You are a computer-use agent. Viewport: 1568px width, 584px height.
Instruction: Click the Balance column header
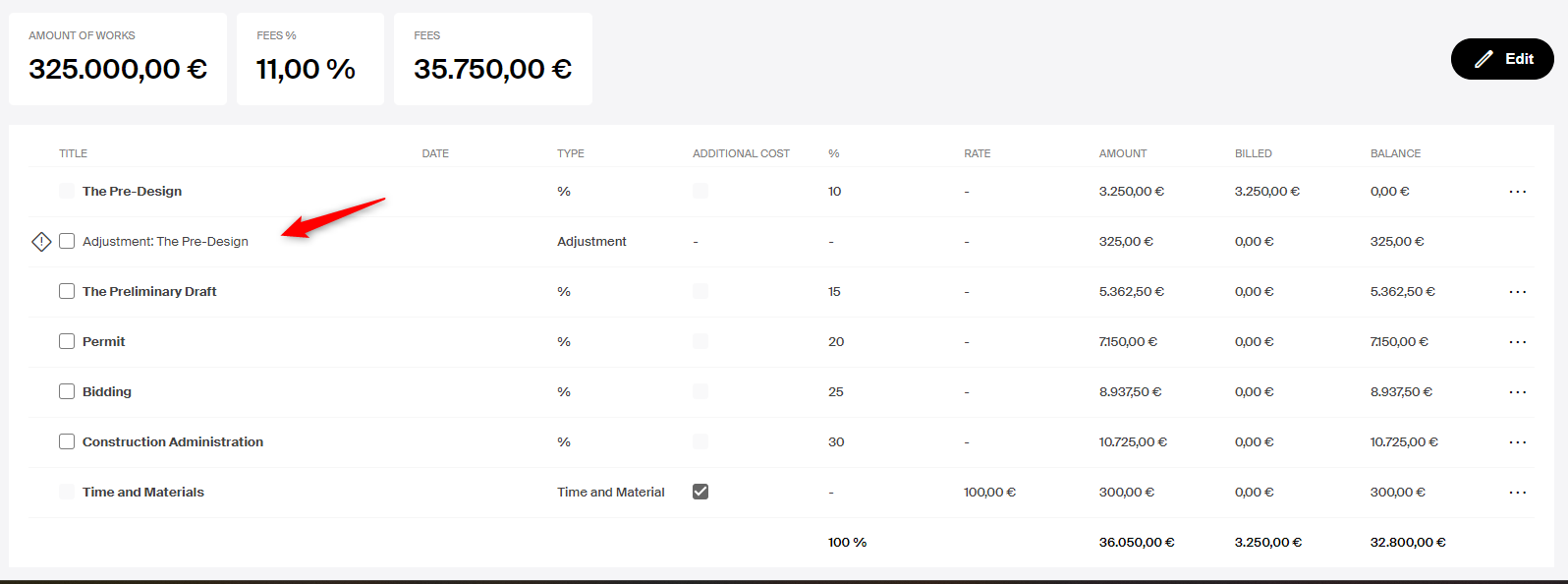(1395, 153)
